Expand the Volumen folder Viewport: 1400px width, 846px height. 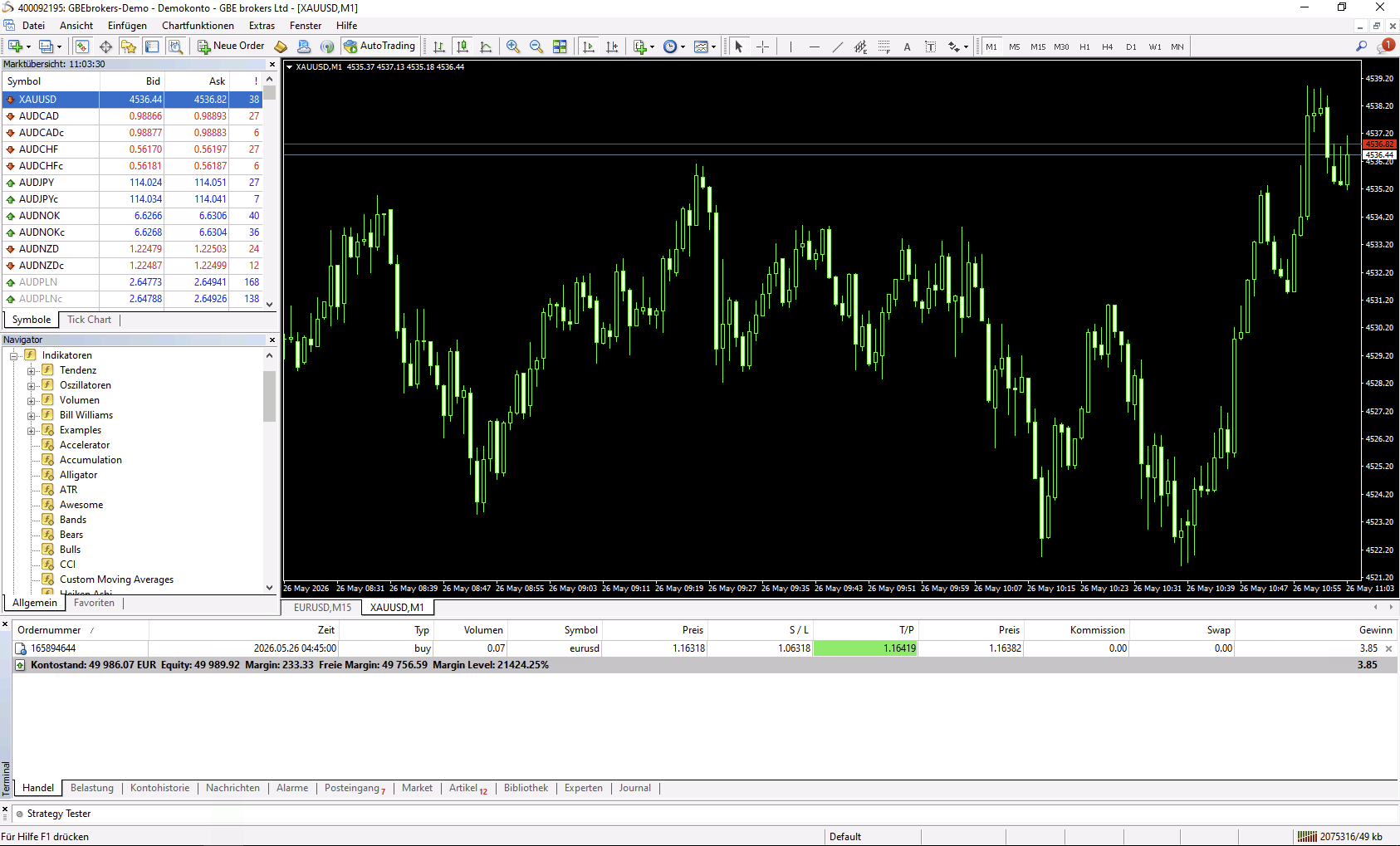pos(31,400)
